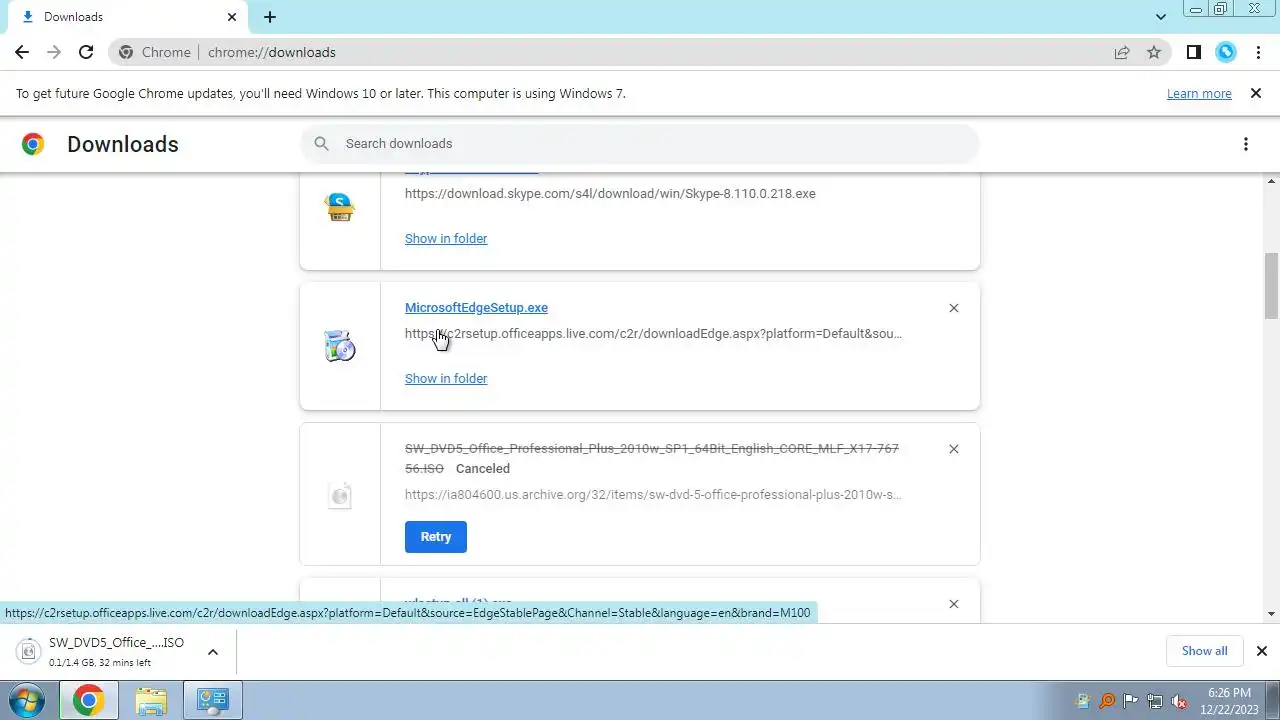Screen dimensions: 1280x720
Task: Click the site info Chrome icon in omnibox
Action: point(126,52)
